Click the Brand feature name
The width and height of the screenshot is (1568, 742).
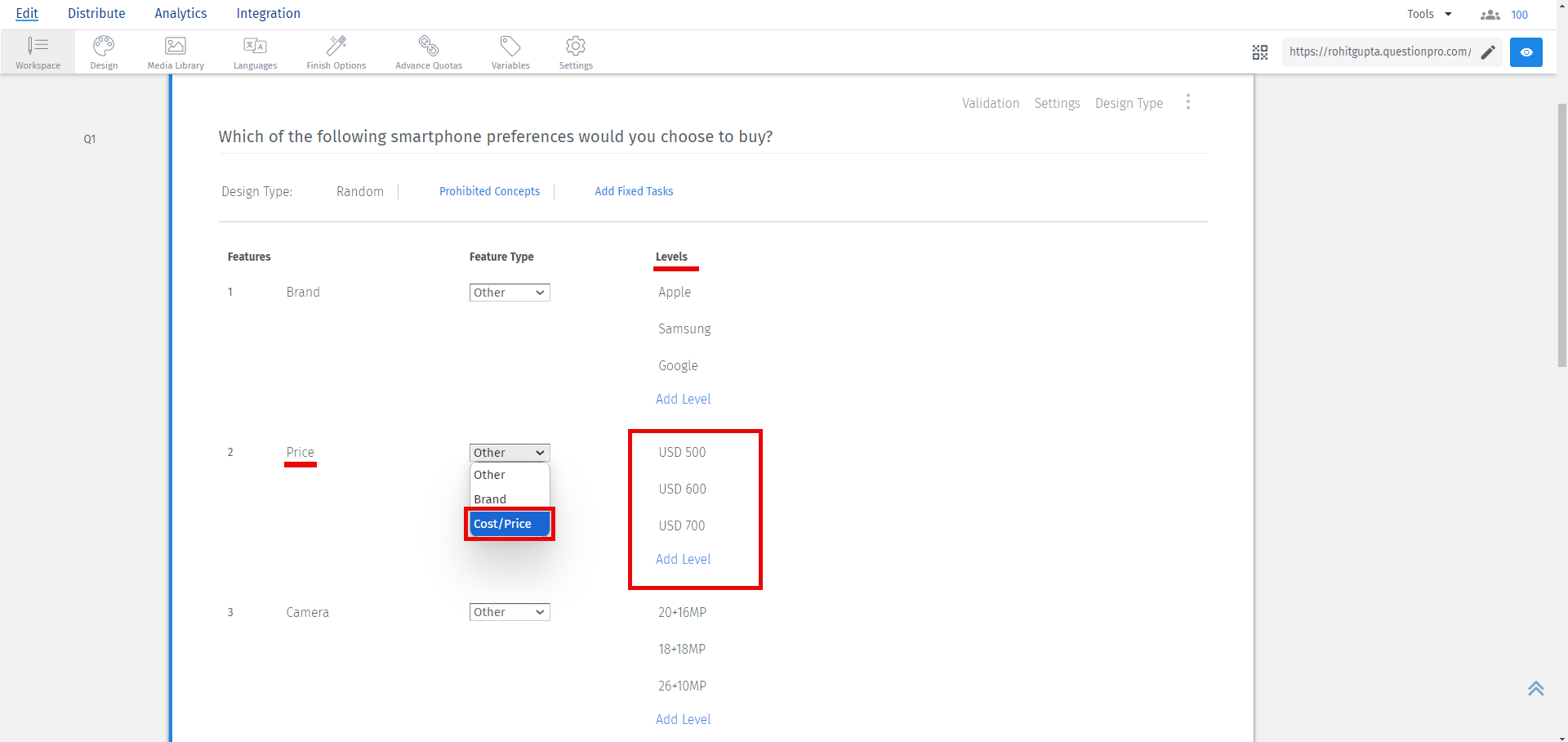[303, 293]
